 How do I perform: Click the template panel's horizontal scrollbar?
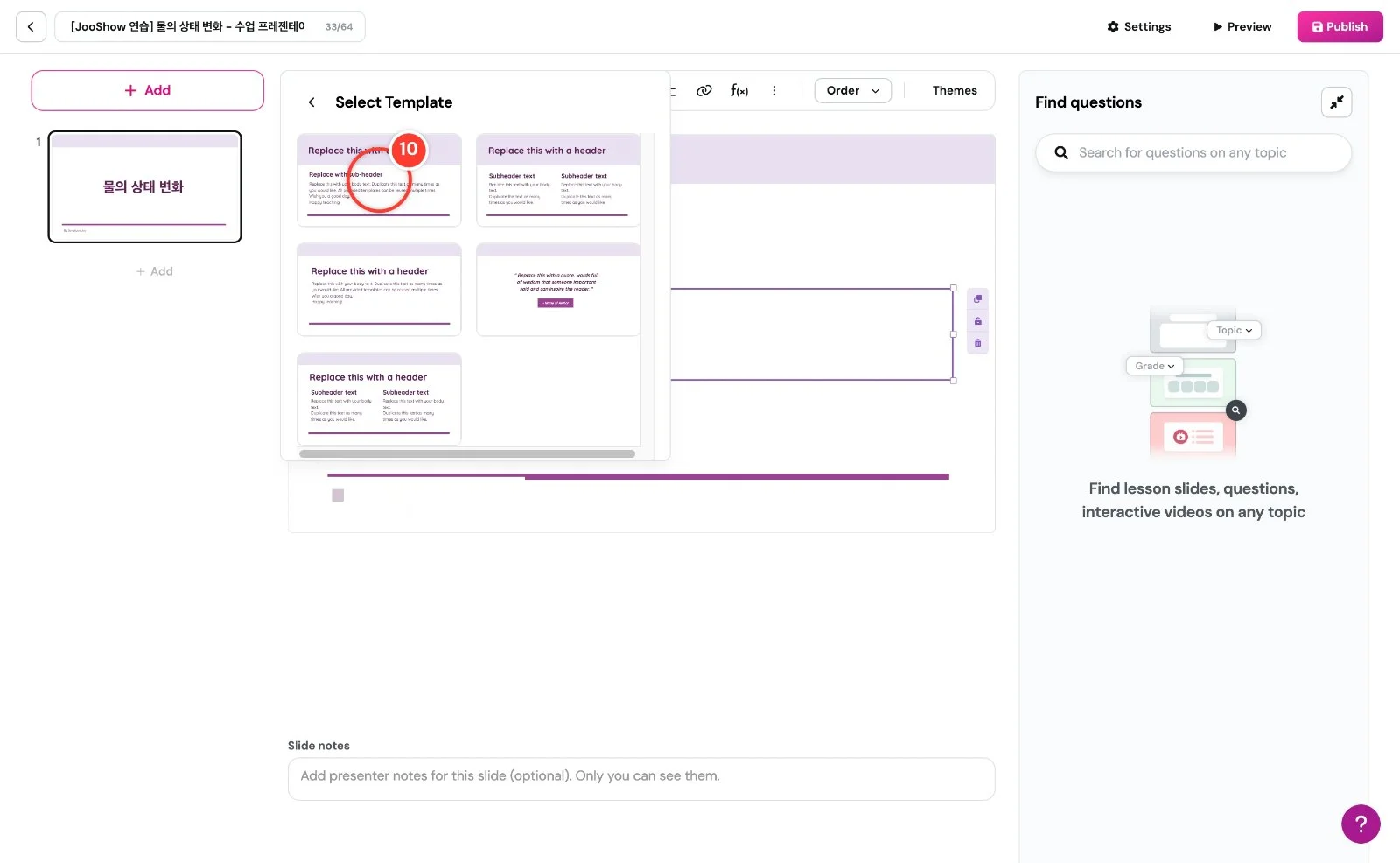467,454
